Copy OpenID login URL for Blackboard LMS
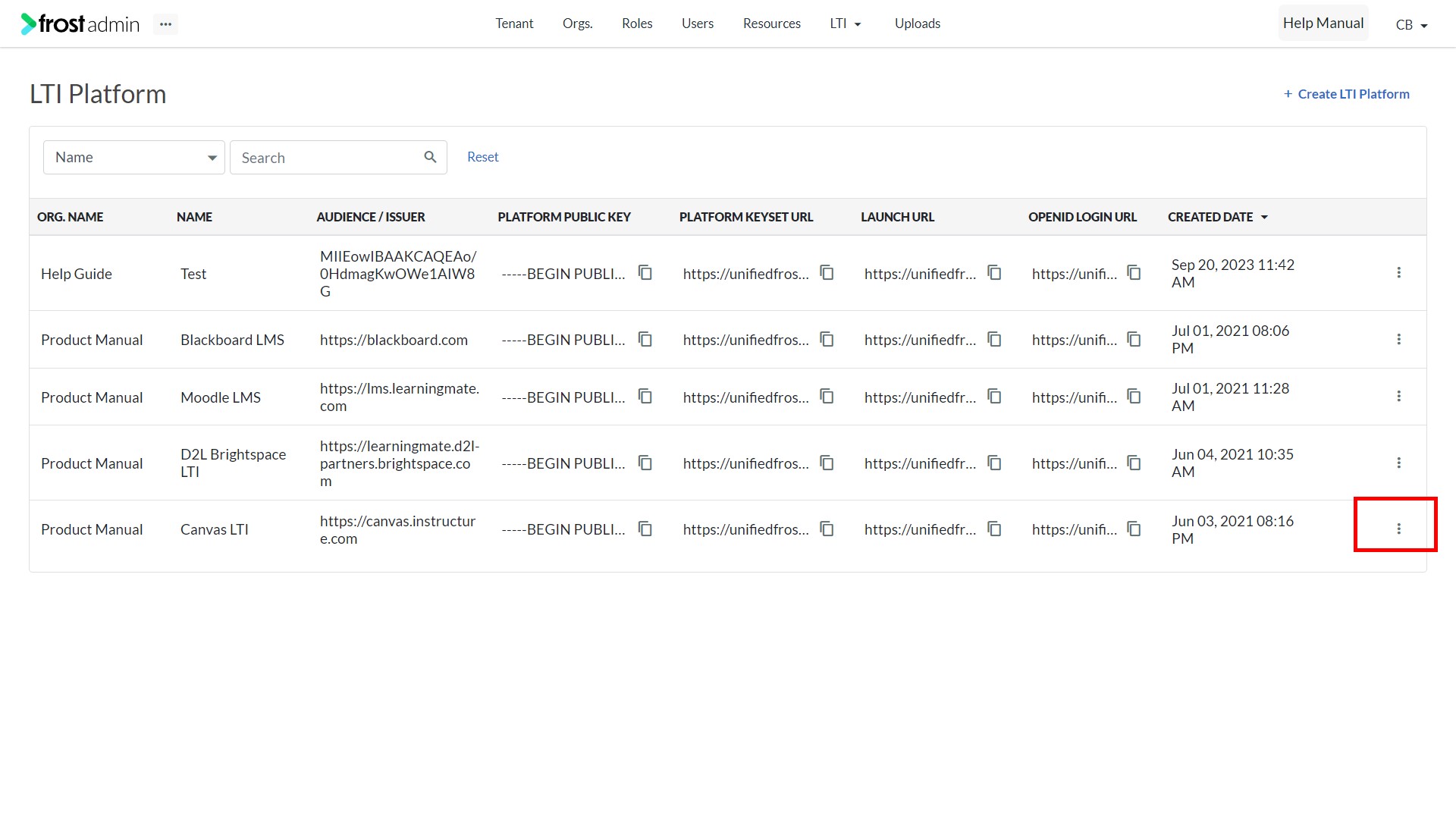The height and width of the screenshot is (819, 1456). [x=1134, y=340]
